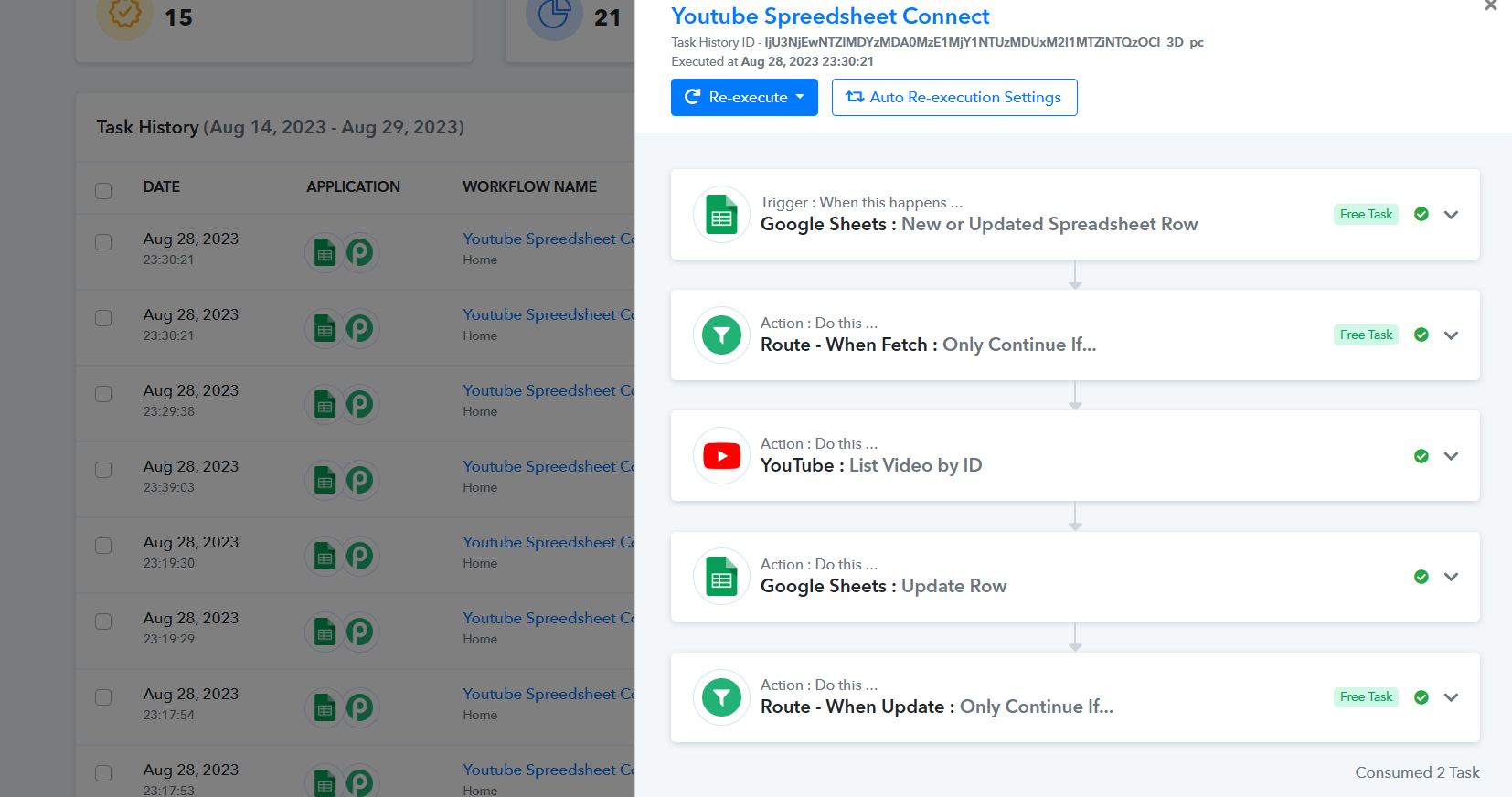
Task: Click the Google Sheets icon in Update Row step
Action: click(721, 577)
